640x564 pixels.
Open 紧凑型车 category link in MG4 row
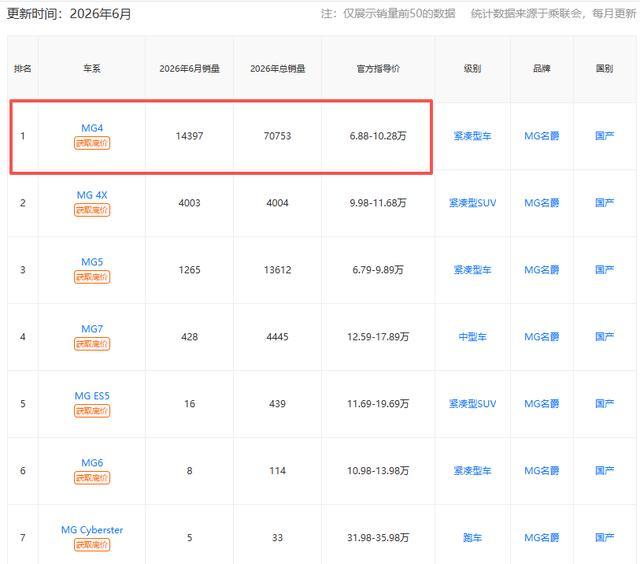pos(472,136)
